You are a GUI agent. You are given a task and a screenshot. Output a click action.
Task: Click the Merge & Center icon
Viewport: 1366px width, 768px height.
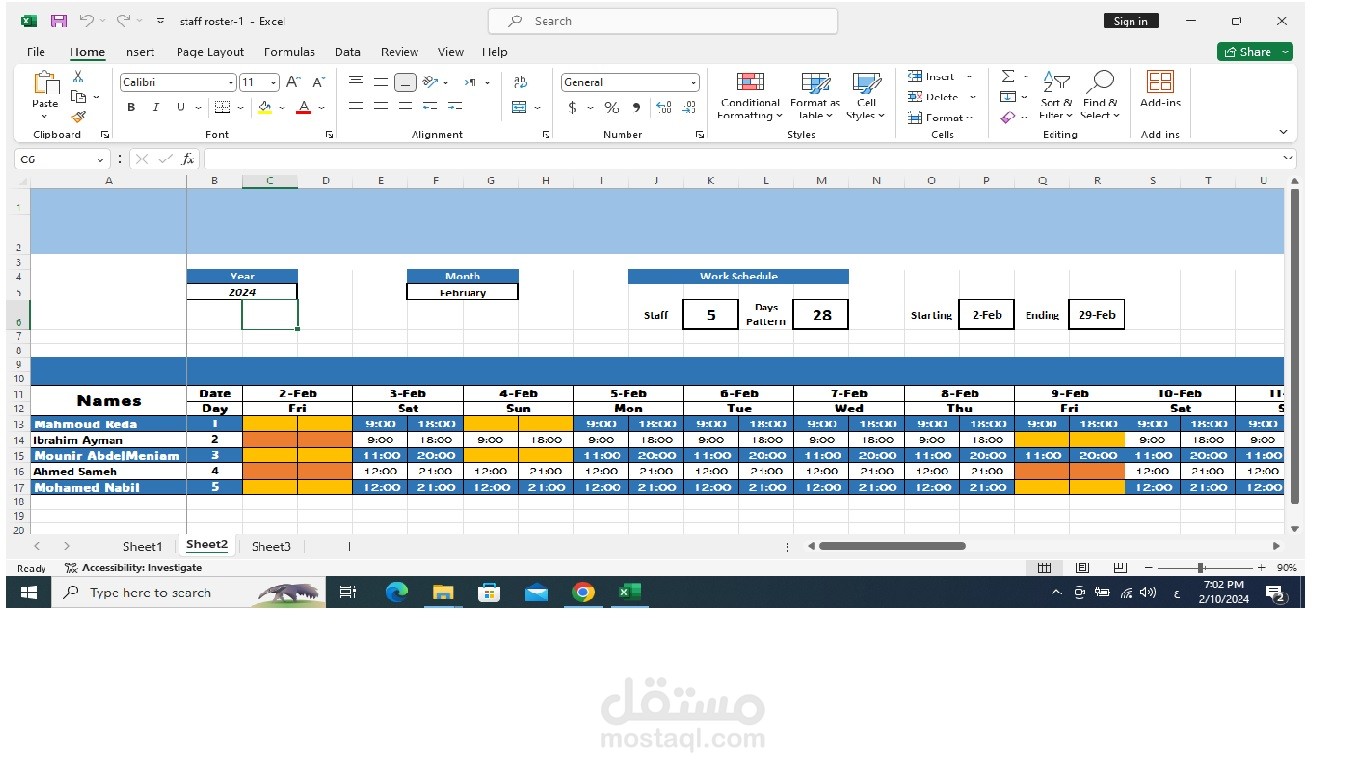pos(519,107)
